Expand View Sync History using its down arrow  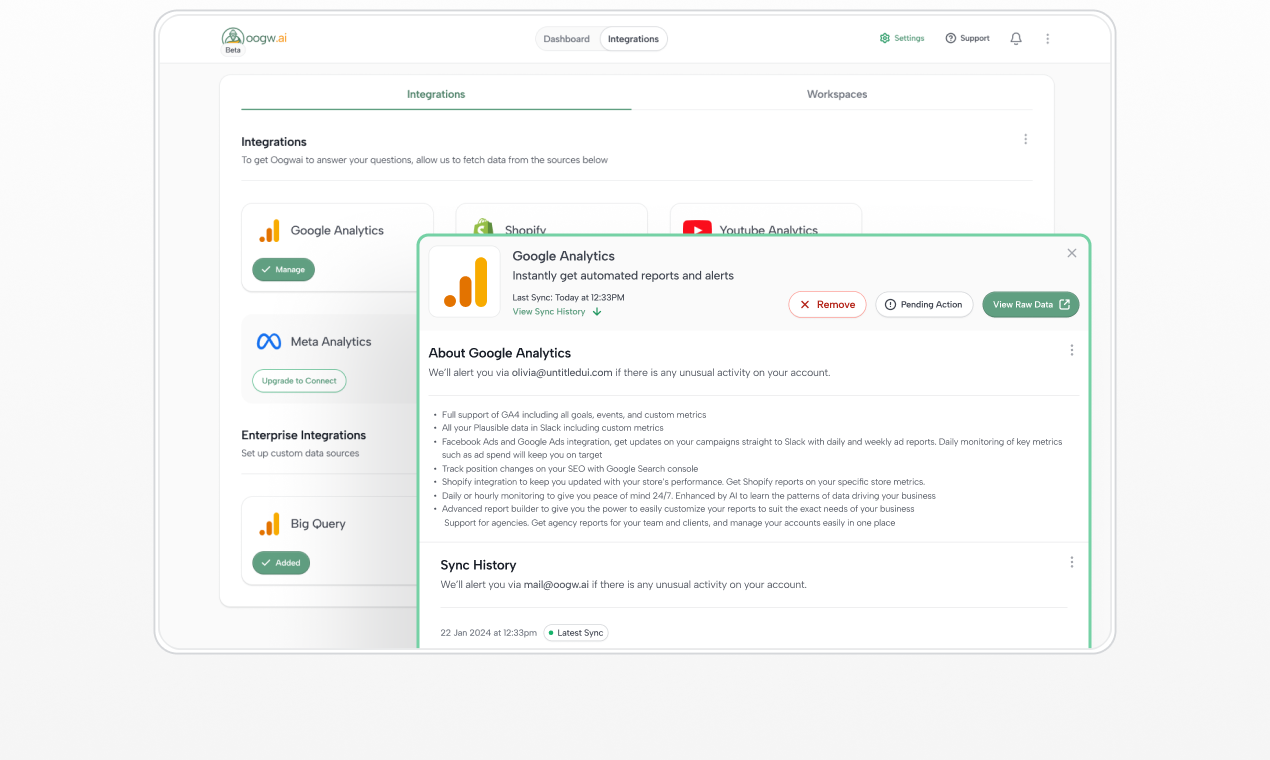[x=596, y=311]
